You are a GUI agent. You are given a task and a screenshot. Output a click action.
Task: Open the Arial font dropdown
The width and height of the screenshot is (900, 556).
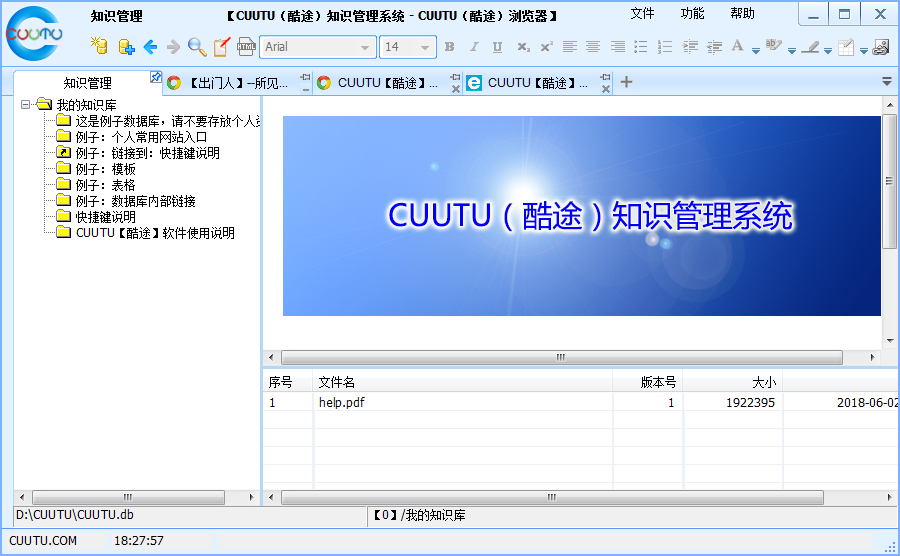tap(364, 48)
